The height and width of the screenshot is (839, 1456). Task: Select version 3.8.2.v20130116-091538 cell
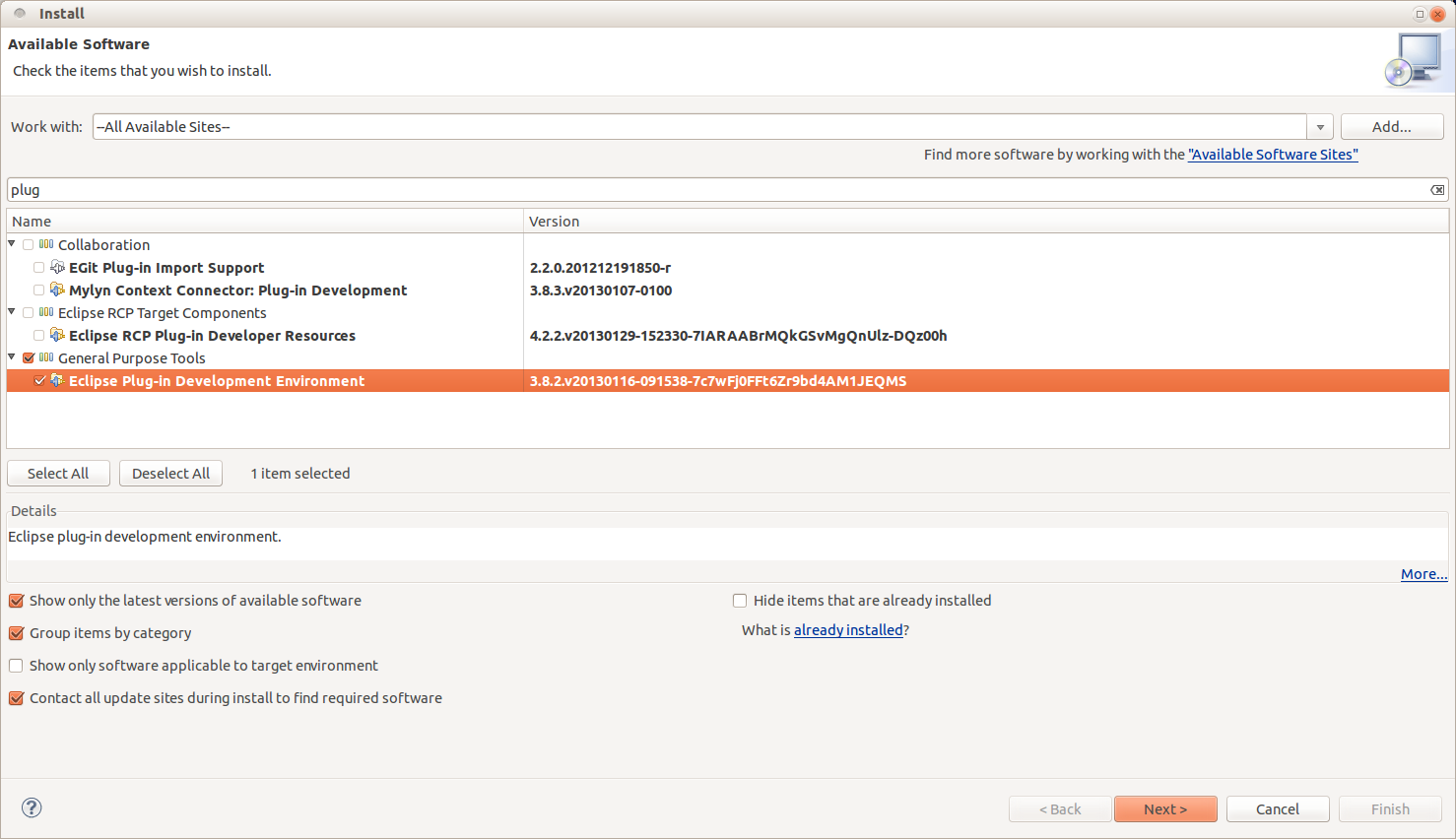tap(718, 381)
